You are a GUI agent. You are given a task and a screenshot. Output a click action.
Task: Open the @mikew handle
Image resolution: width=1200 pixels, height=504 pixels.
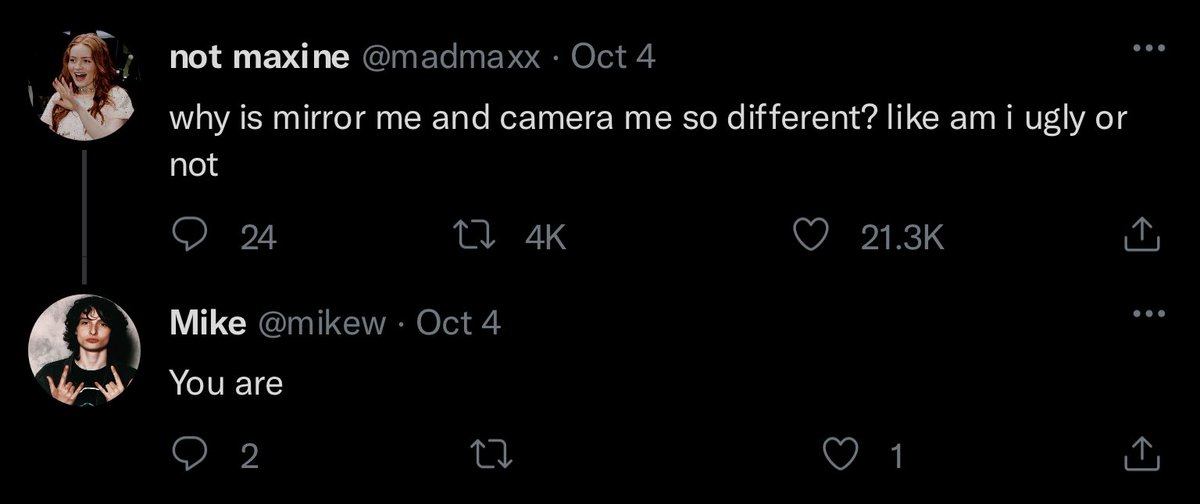pos(322,323)
